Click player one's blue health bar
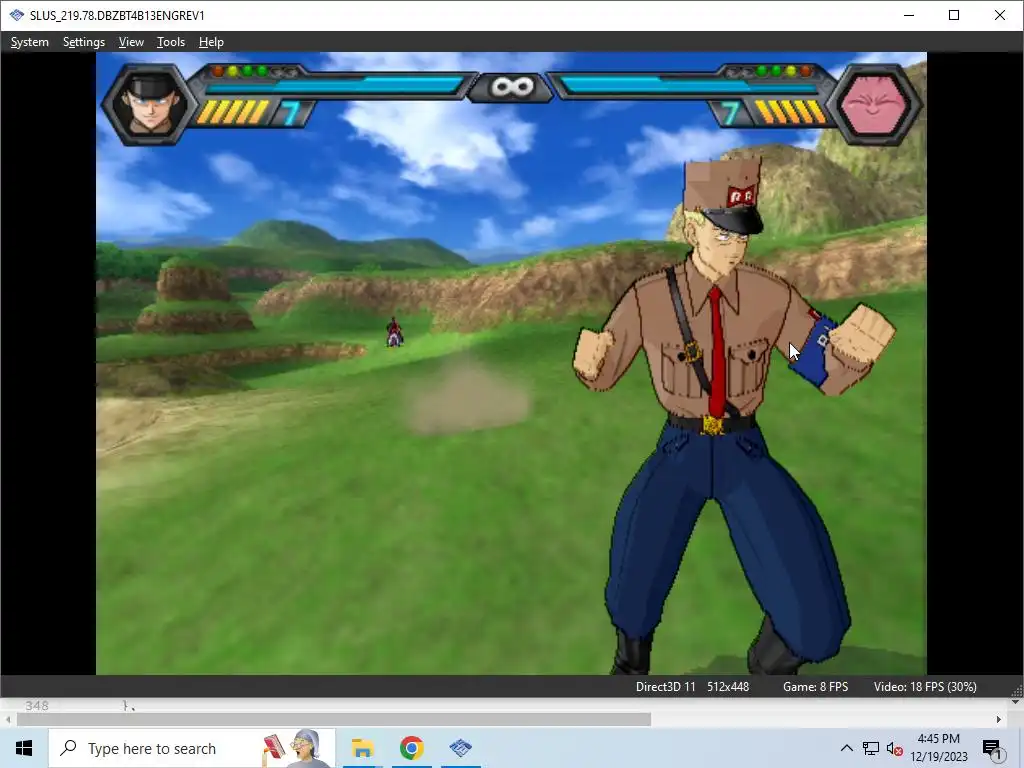This screenshot has height=768, width=1024. click(x=334, y=86)
